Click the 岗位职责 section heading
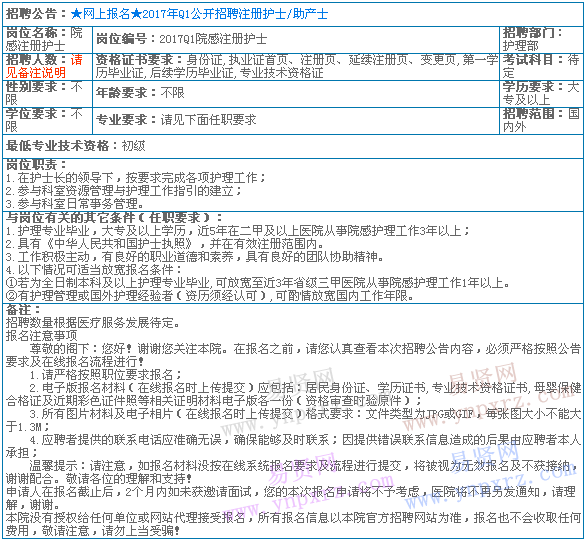This screenshot has height=543, width=587. click(36, 165)
